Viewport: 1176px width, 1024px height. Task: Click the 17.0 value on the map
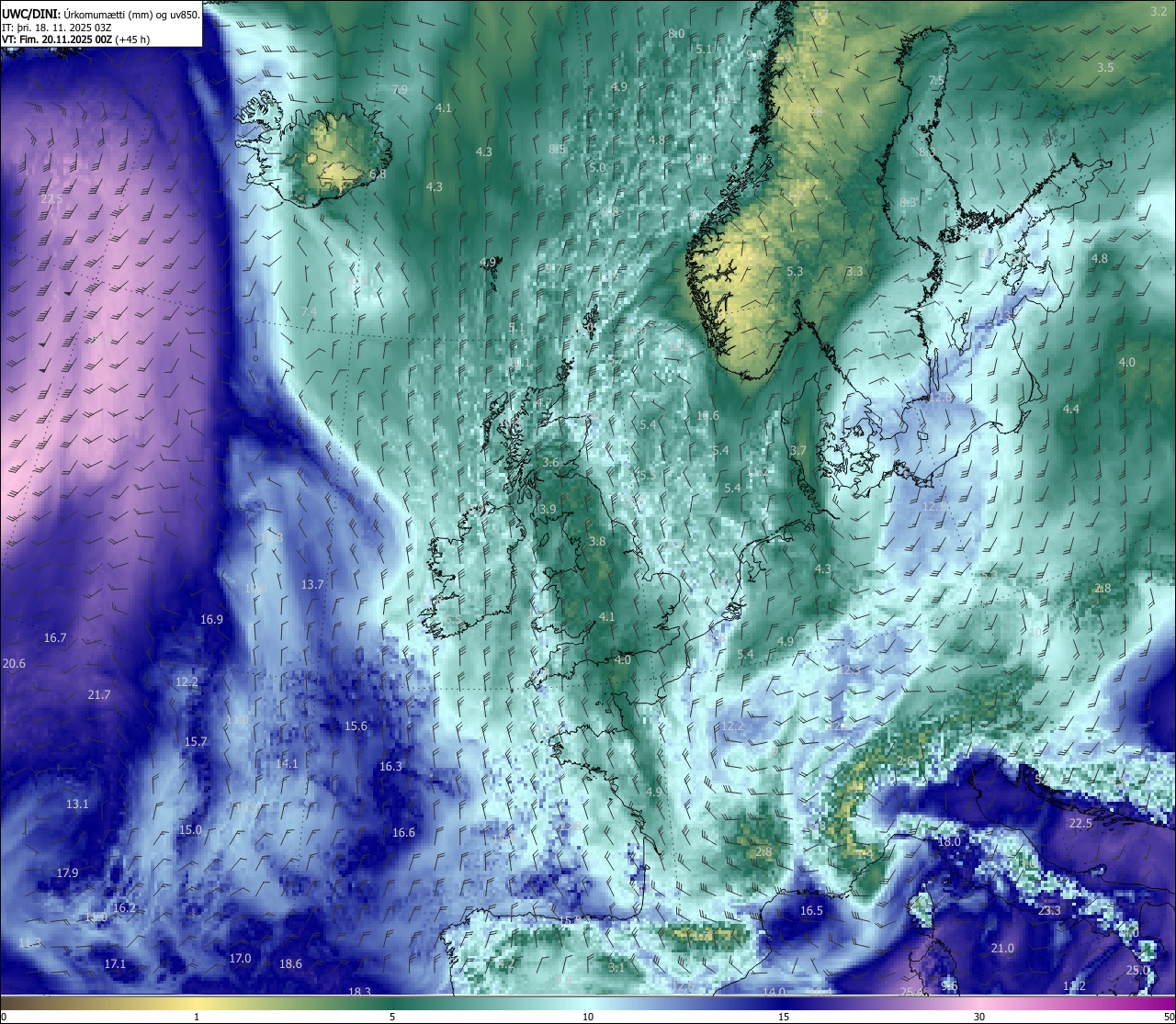point(240,959)
